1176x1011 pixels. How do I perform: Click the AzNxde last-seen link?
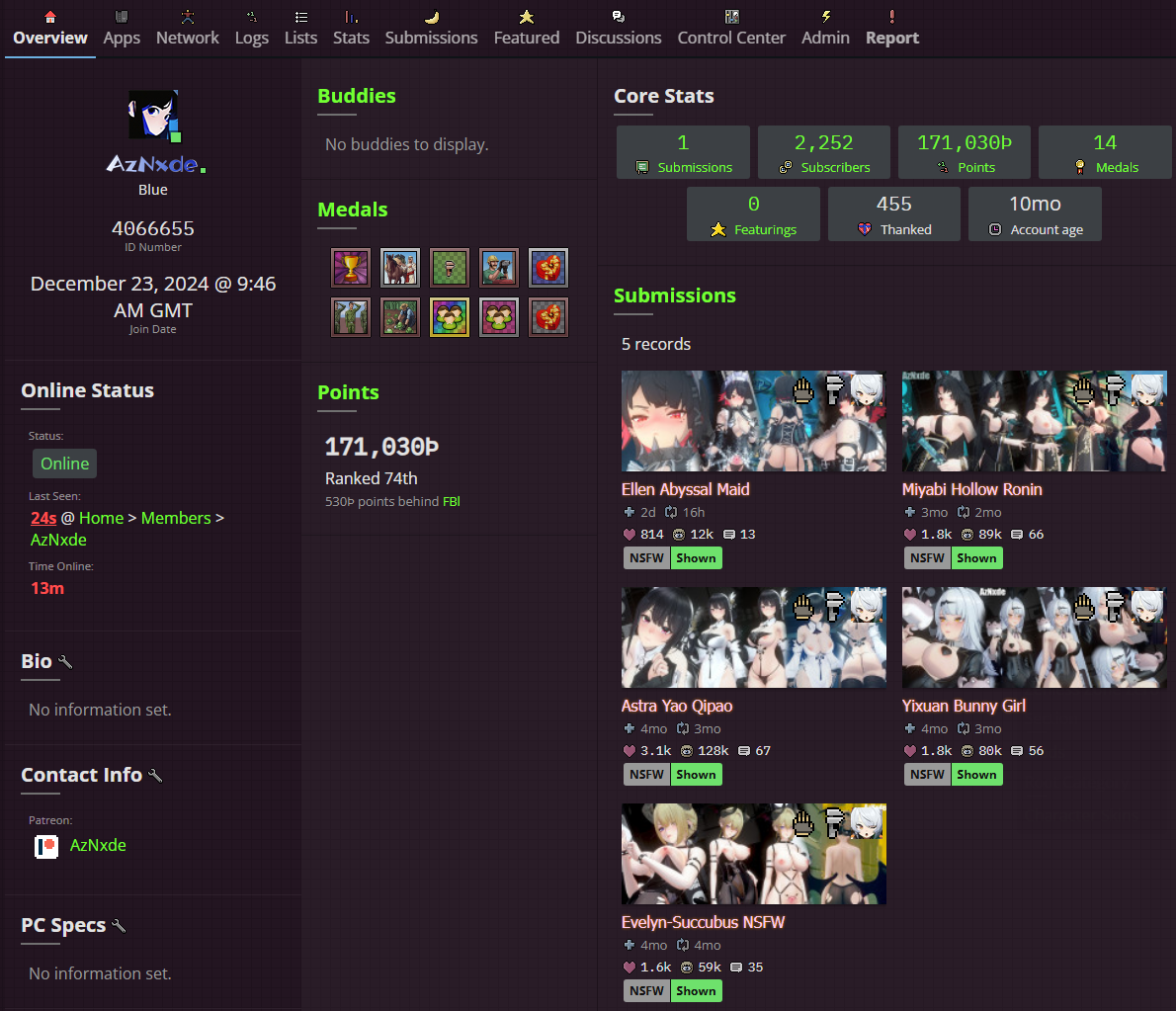click(58, 540)
